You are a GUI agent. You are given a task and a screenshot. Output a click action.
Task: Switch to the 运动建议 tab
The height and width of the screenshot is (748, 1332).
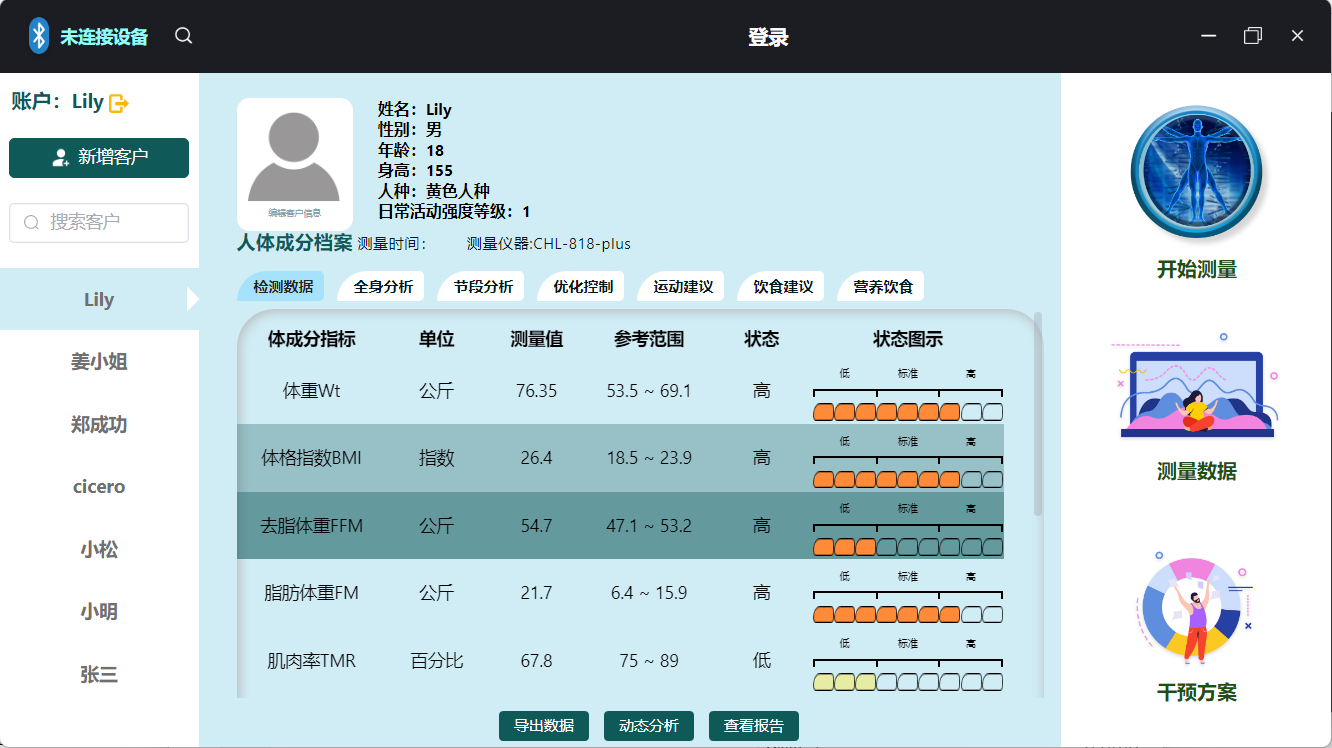(x=683, y=287)
